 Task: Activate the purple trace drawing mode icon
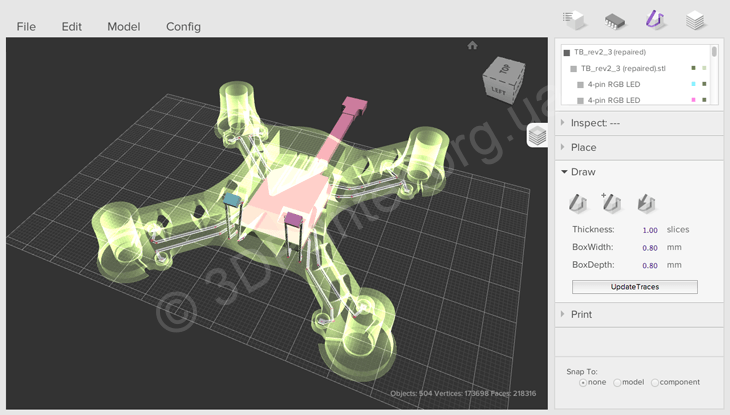[x=655, y=19]
